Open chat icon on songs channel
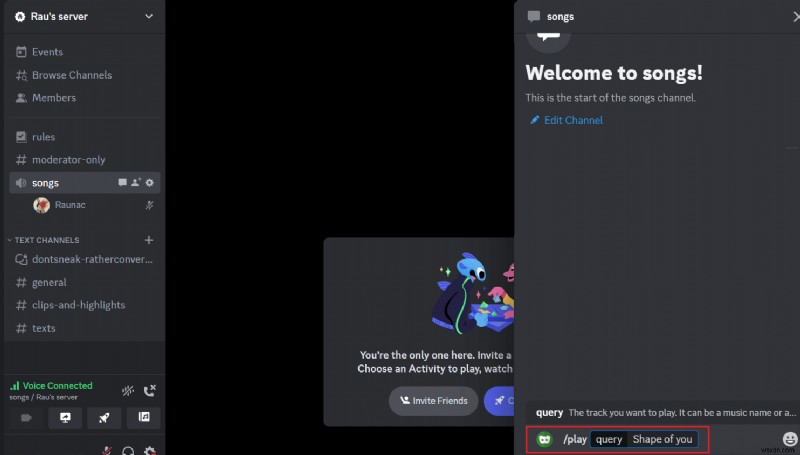This screenshot has width=800, height=455. pyautogui.click(x=122, y=182)
